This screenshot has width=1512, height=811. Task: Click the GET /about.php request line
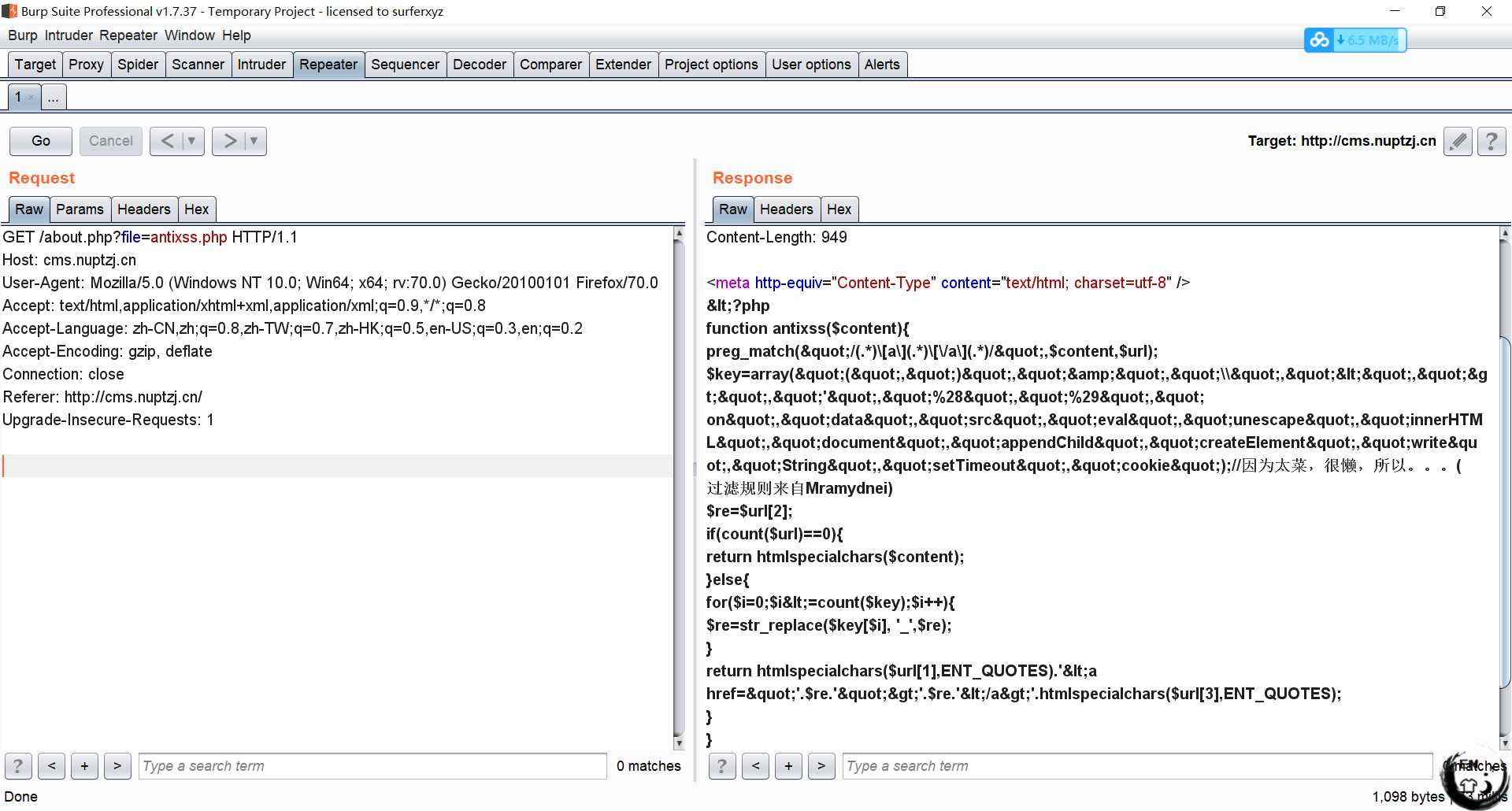click(x=150, y=237)
